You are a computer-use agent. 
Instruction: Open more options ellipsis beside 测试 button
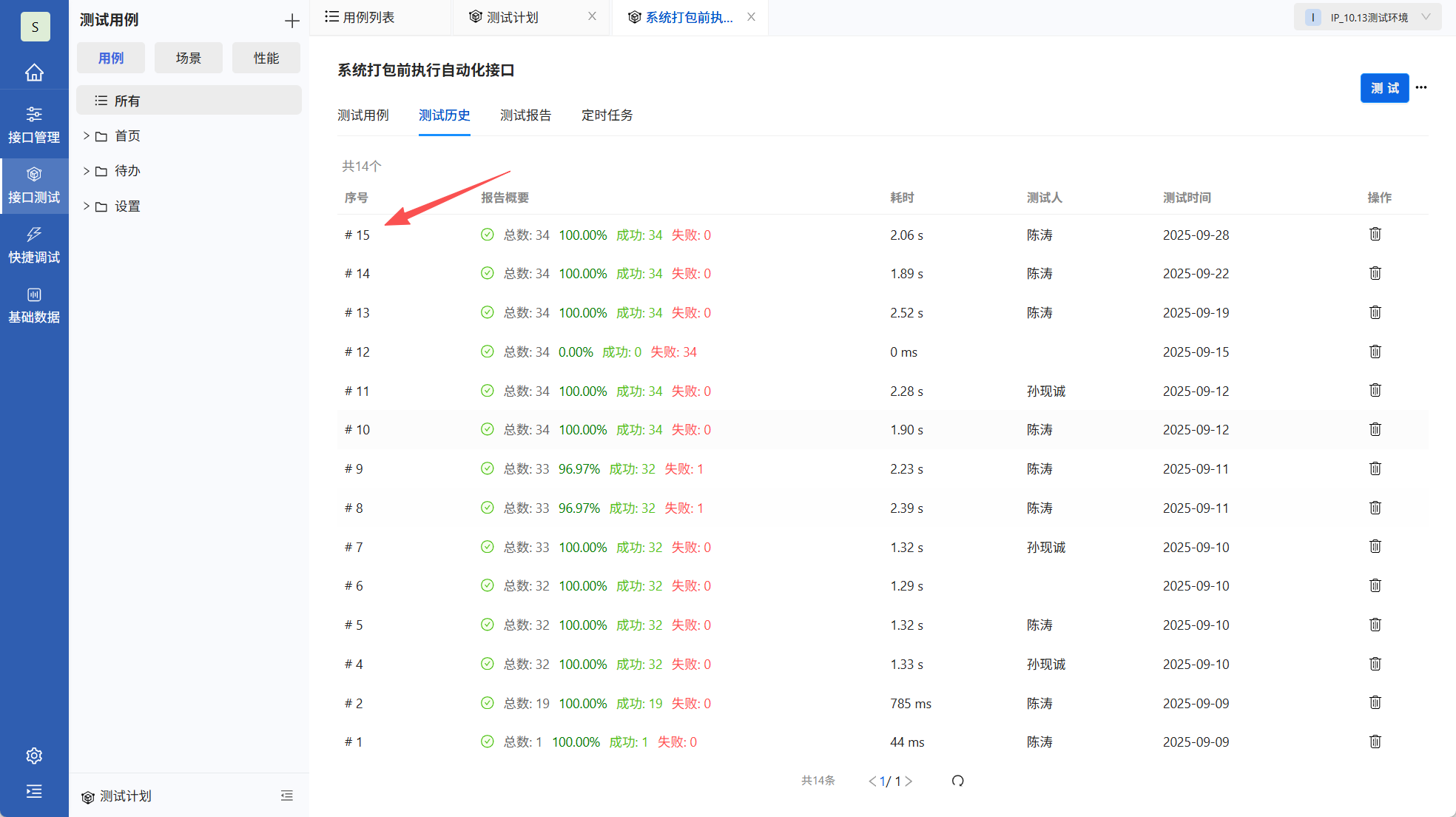point(1421,87)
